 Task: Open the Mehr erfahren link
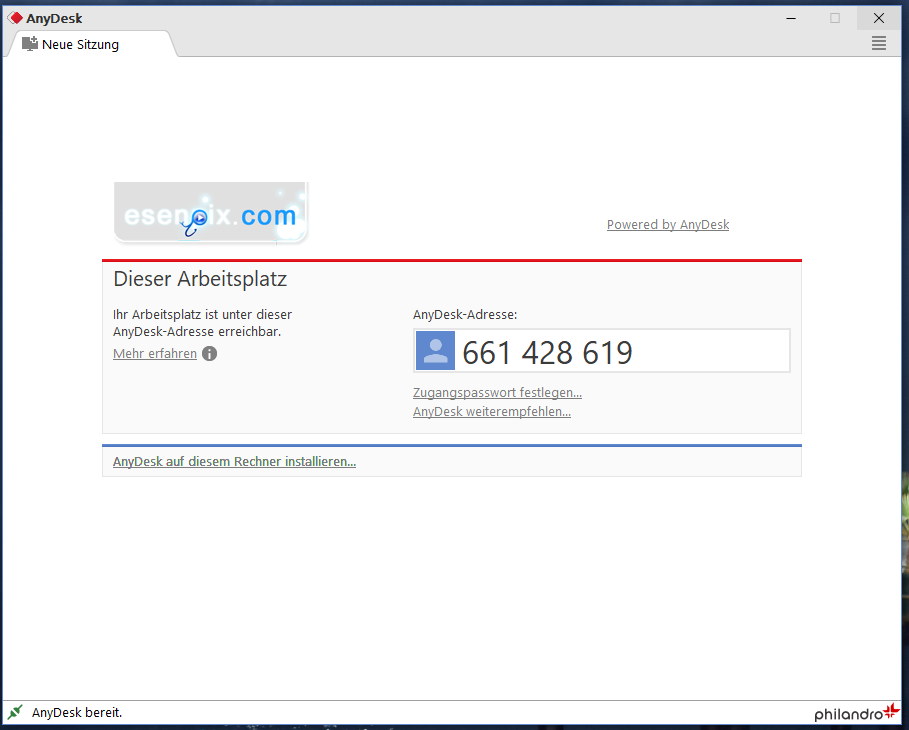tap(155, 354)
